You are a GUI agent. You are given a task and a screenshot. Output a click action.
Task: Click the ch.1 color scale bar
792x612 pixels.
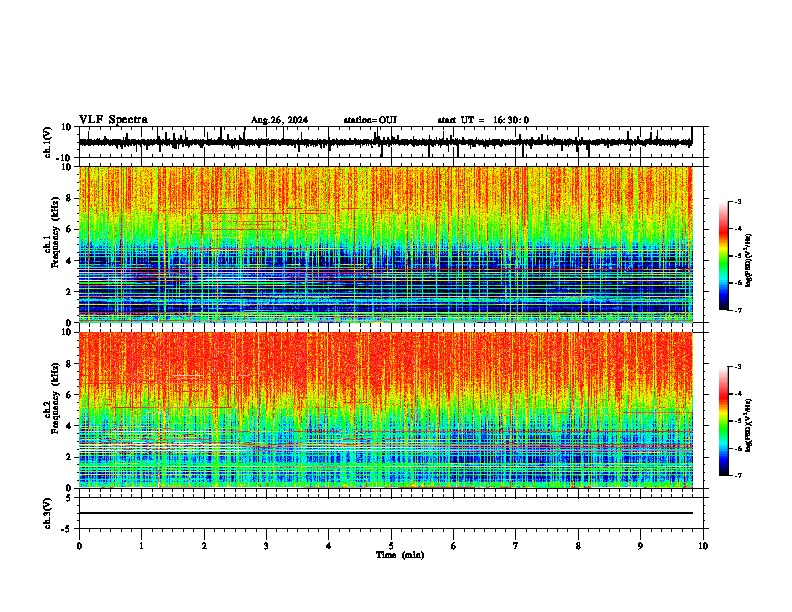[724, 256]
